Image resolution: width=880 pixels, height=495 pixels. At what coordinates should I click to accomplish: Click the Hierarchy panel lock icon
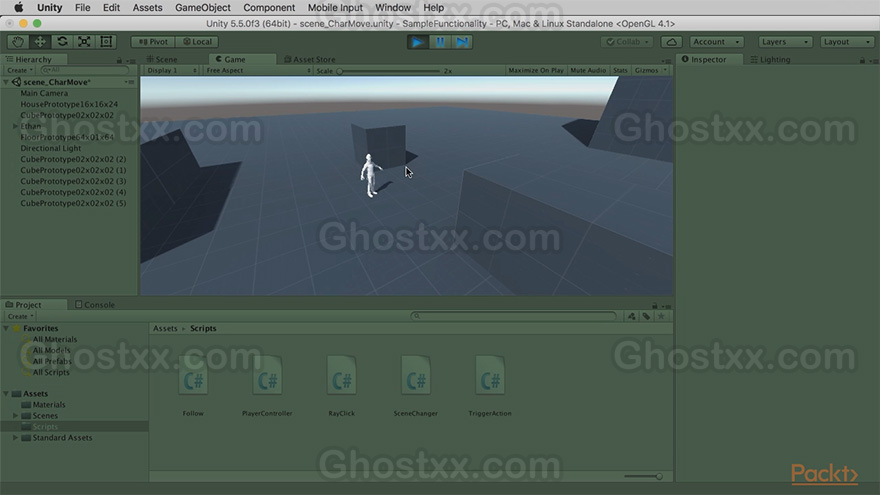[x=119, y=60]
